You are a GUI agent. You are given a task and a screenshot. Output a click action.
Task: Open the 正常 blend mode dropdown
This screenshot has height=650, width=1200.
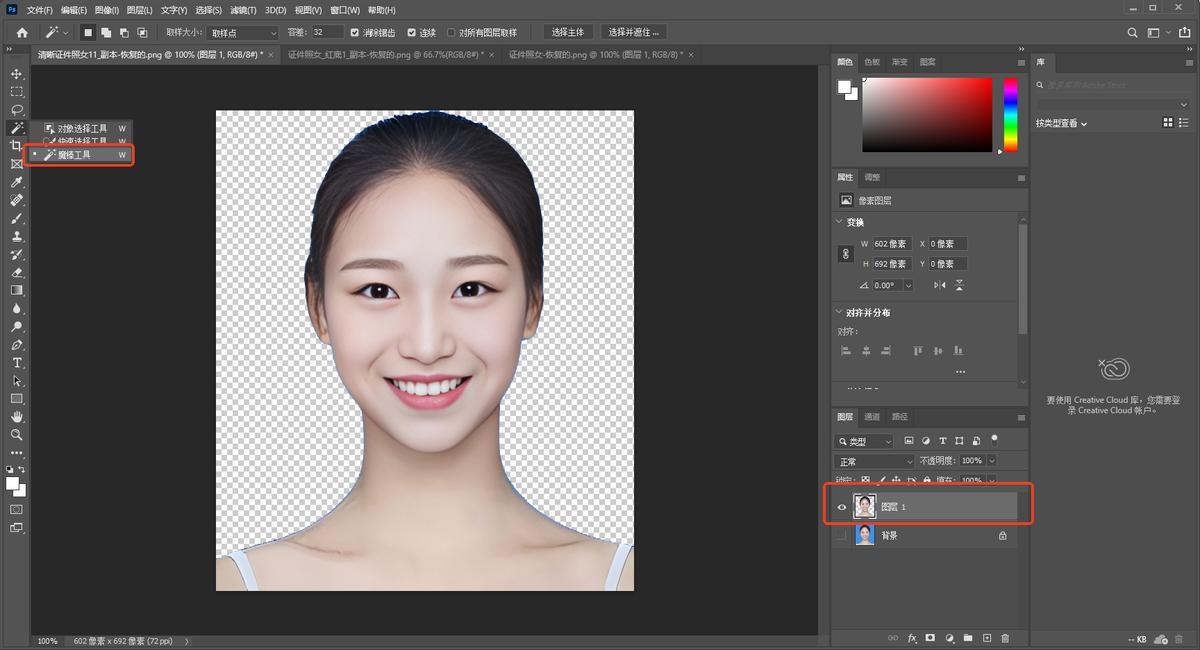[875, 461]
